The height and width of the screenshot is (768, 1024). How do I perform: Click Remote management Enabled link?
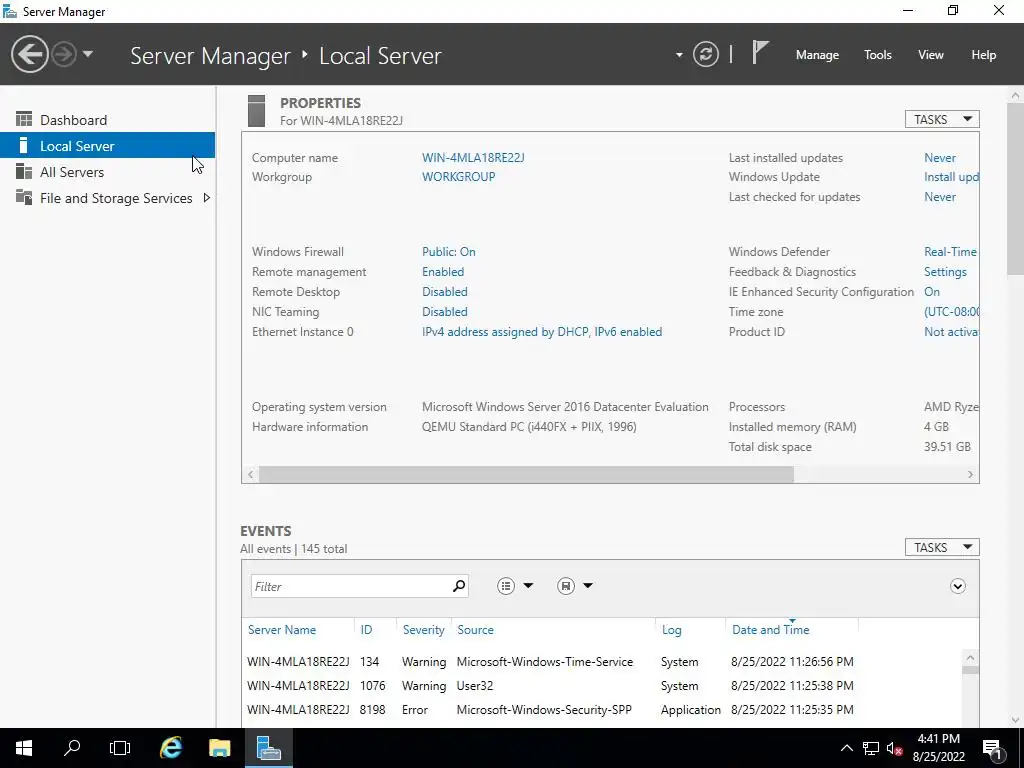[443, 272]
